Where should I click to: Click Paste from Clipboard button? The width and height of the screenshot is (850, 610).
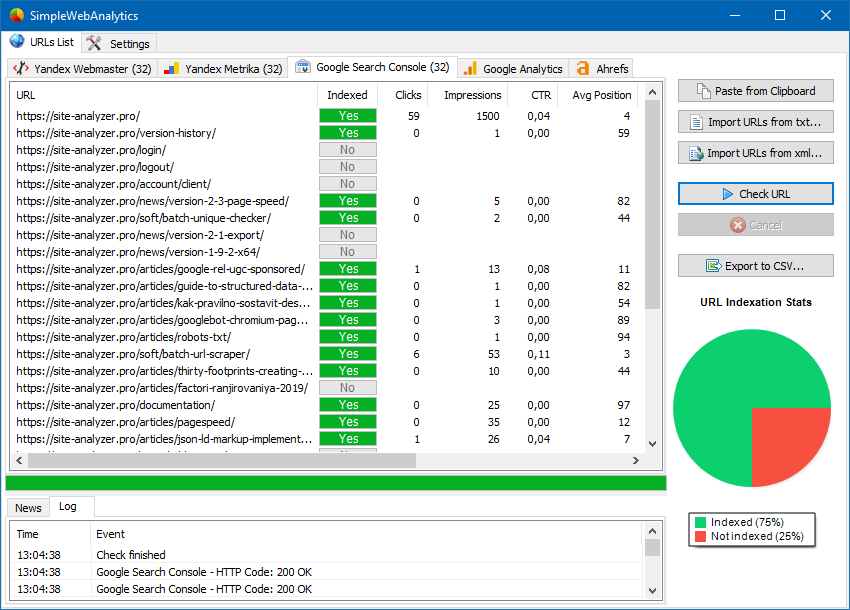755,91
